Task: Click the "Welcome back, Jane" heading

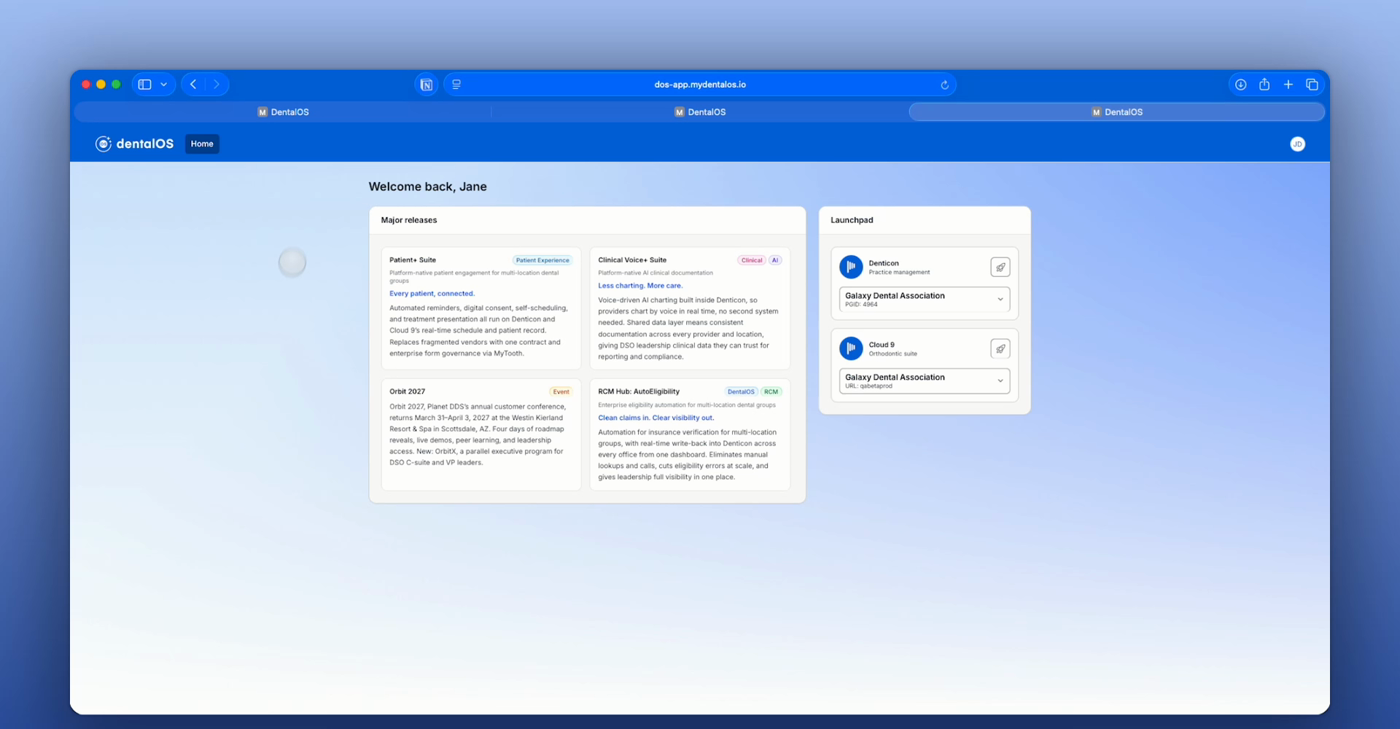Action: pos(428,187)
